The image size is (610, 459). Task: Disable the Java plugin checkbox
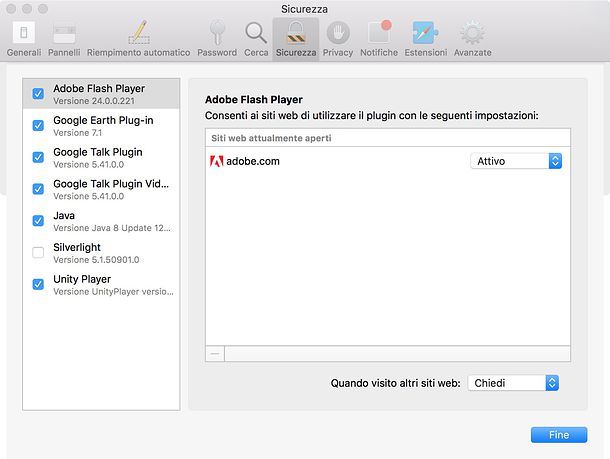tap(38, 221)
